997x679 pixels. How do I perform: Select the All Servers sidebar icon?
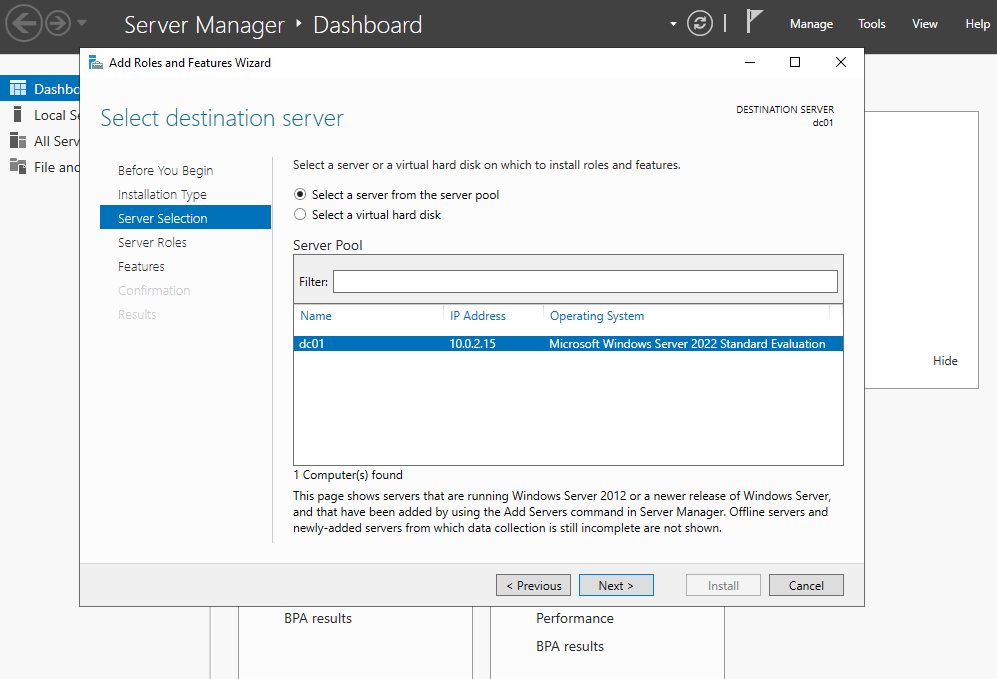click(x=18, y=141)
